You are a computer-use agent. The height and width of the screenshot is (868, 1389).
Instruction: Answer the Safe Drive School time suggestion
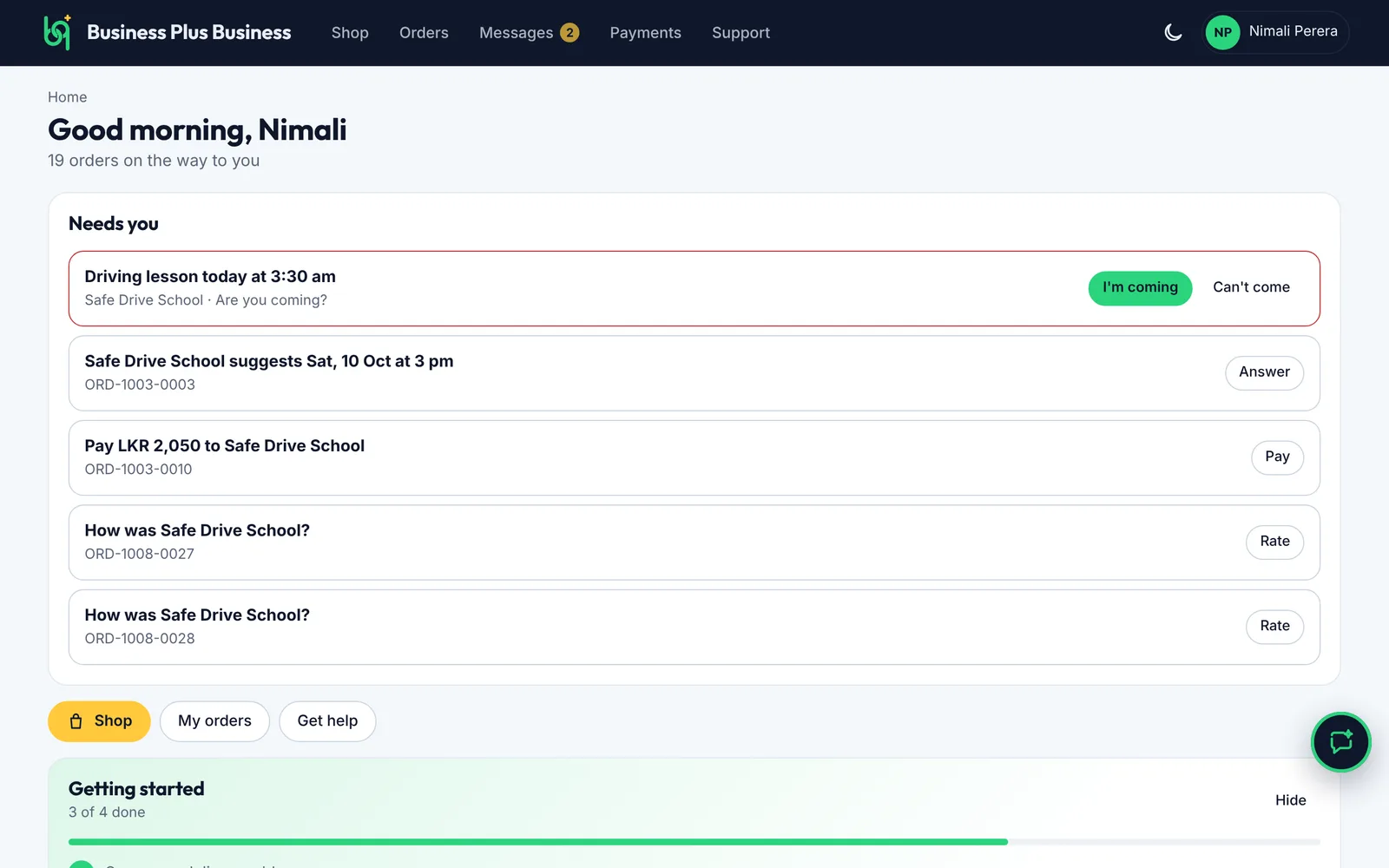click(1264, 372)
